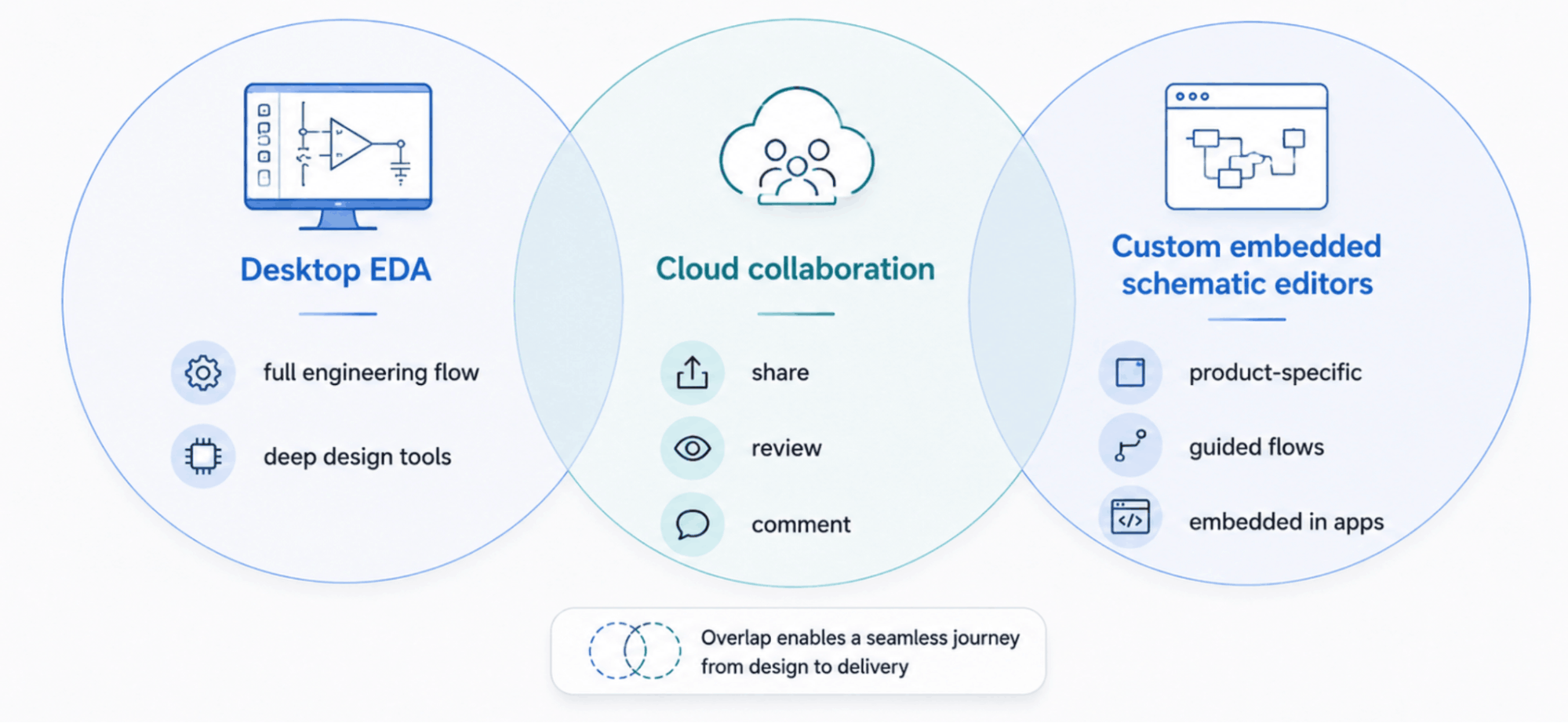This screenshot has height=723, width=1568.
Task: Click the eye icon beside review
Action: click(x=692, y=449)
